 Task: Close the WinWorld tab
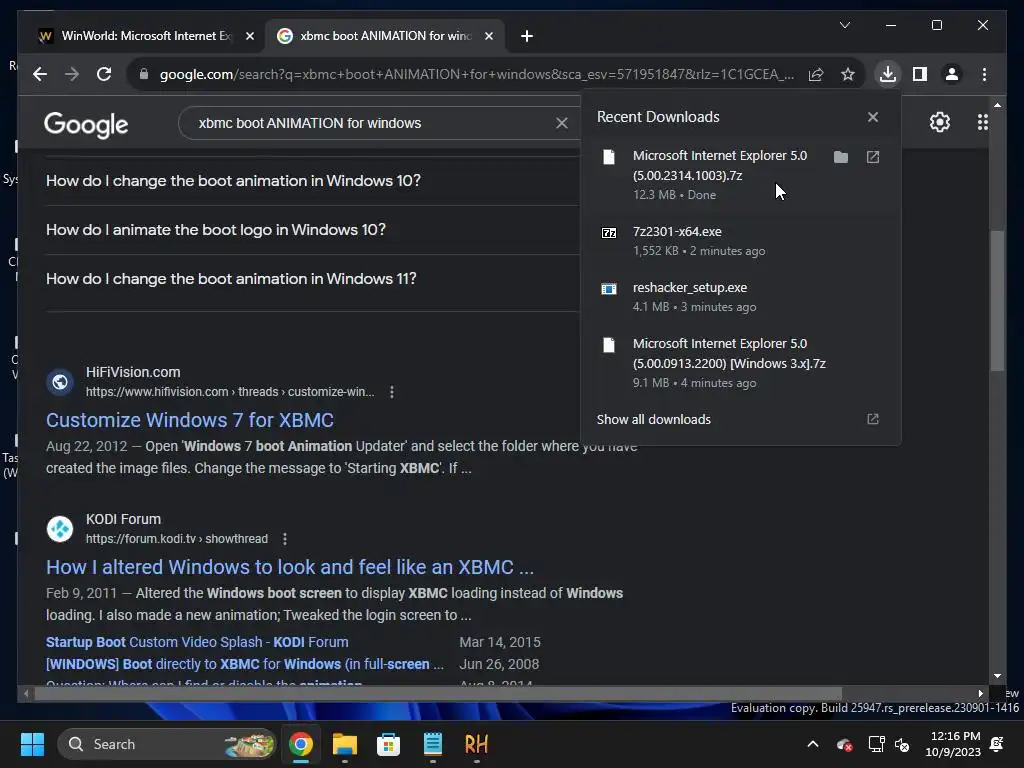click(249, 36)
